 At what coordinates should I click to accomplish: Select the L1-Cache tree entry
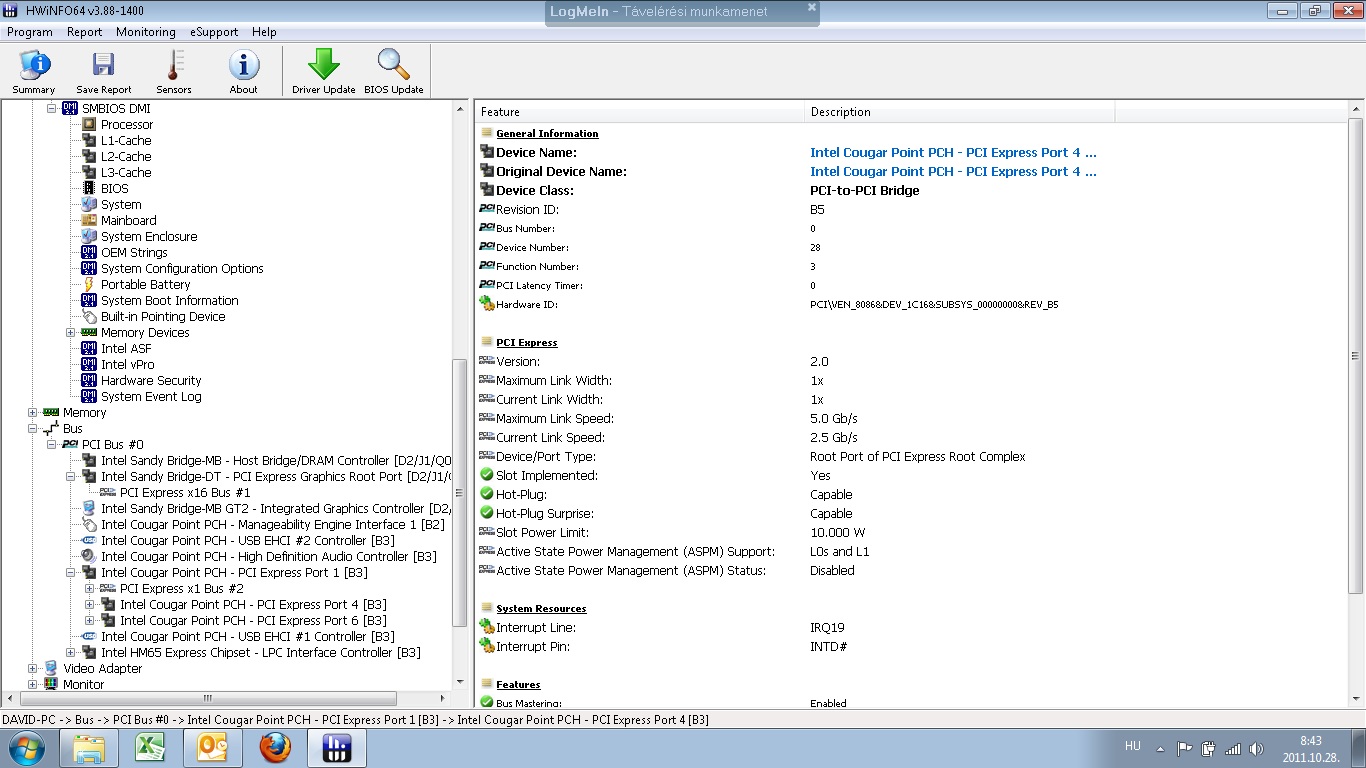tap(126, 140)
